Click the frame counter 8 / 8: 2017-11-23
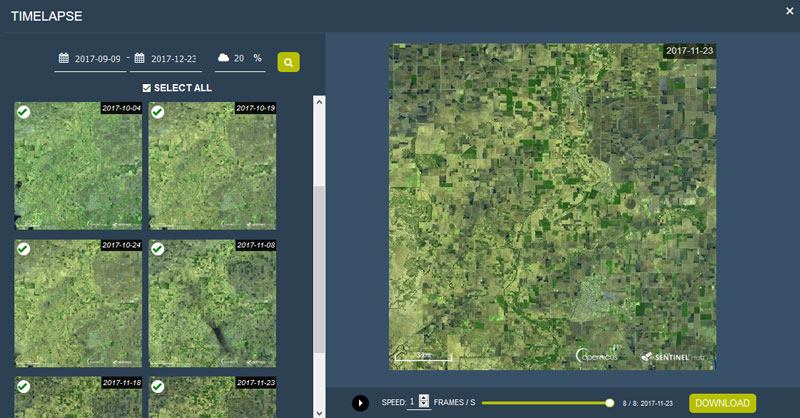The height and width of the screenshot is (418, 800). tap(647, 403)
